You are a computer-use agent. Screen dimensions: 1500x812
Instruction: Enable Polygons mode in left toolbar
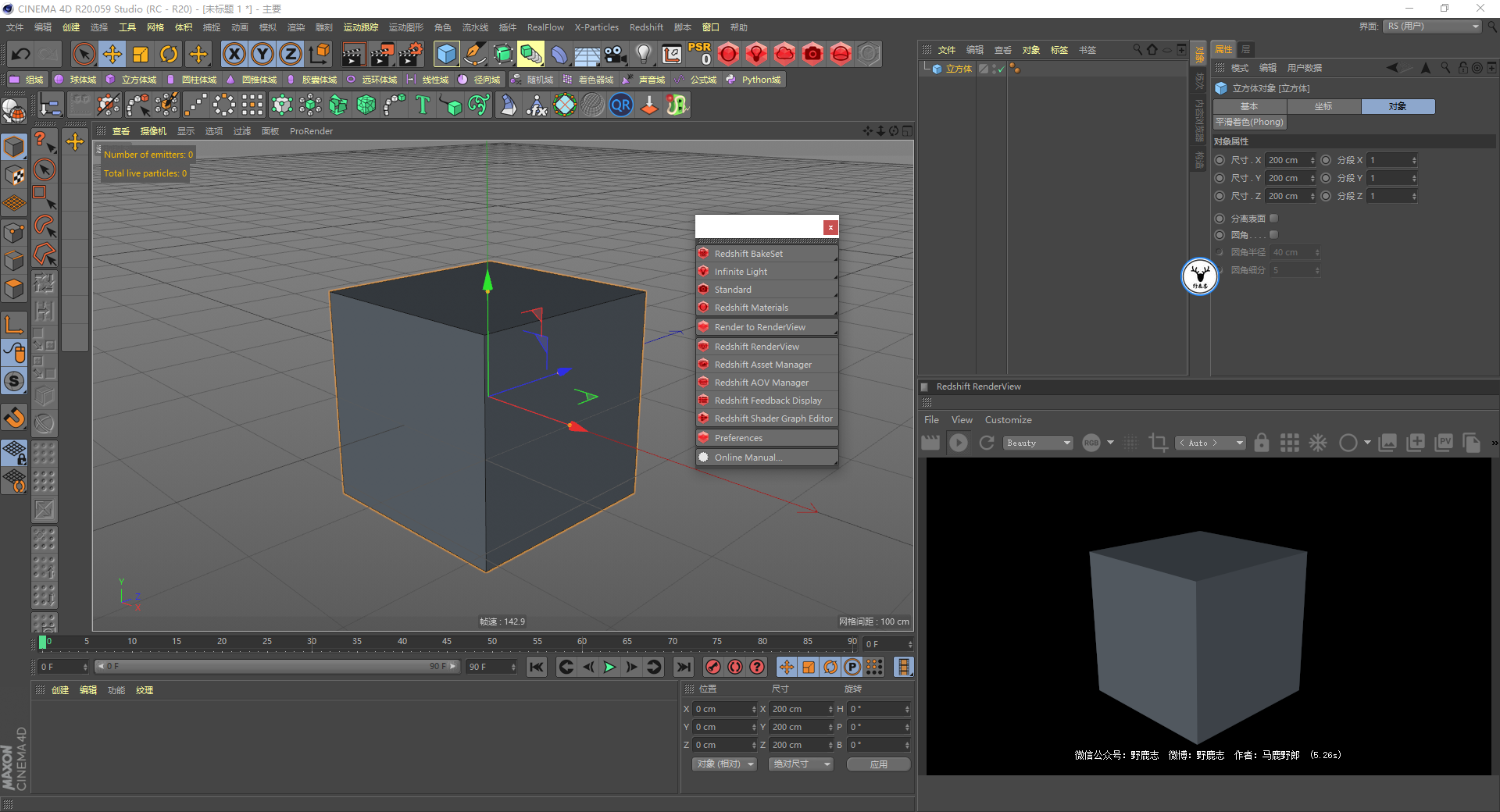pyautogui.click(x=14, y=290)
